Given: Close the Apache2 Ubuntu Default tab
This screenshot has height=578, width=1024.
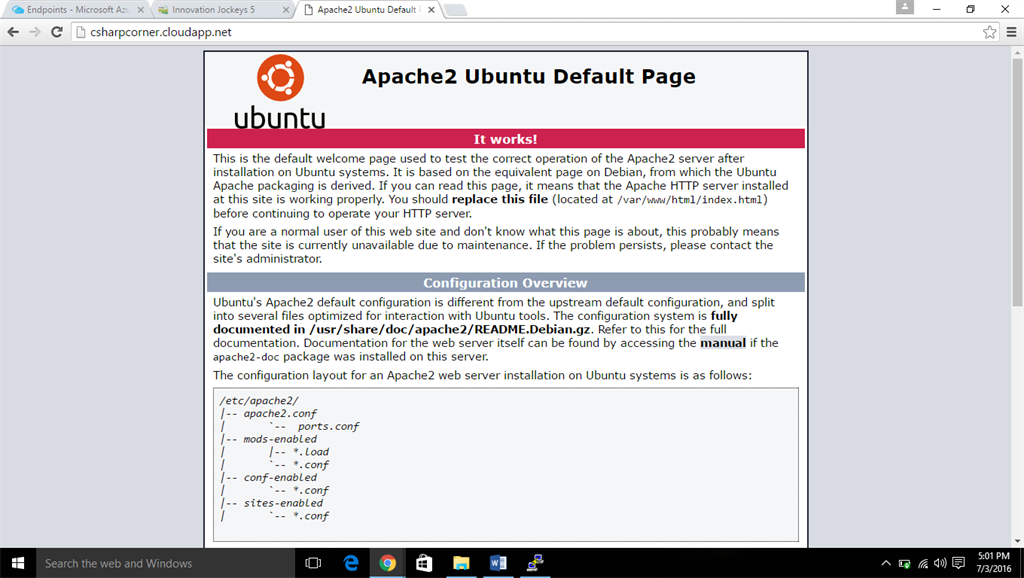Looking at the screenshot, I should coord(431,10).
